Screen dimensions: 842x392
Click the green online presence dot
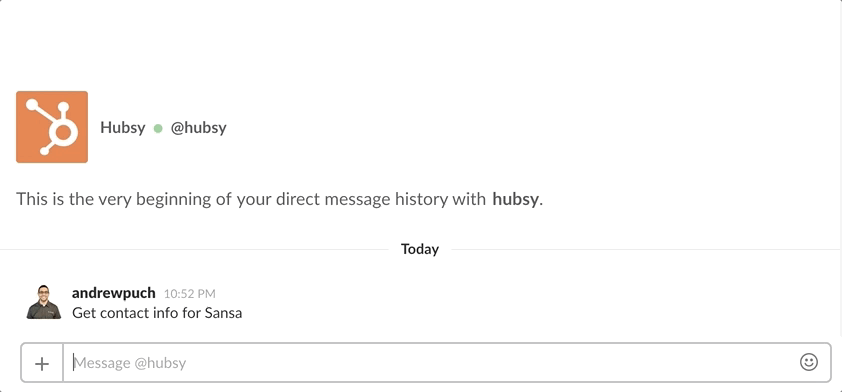tap(158, 128)
